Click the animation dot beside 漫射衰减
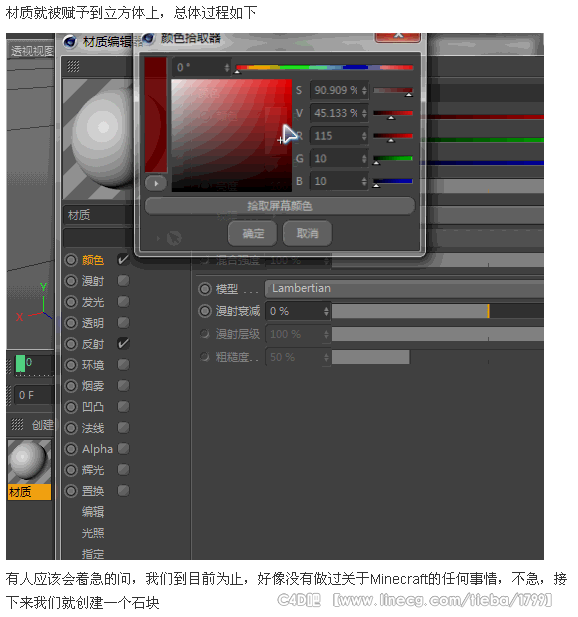The height and width of the screenshot is (617, 578). tap(205, 311)
